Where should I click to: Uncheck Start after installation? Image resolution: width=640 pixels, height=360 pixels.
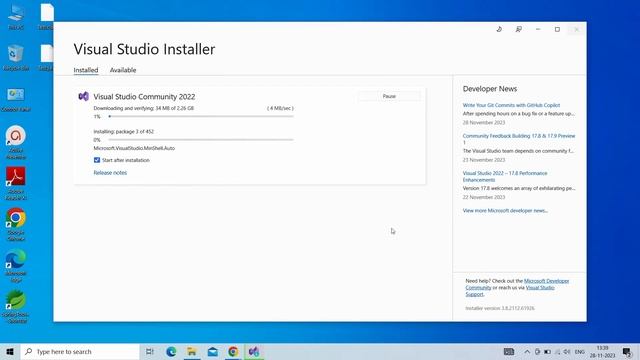click(97, 160)
